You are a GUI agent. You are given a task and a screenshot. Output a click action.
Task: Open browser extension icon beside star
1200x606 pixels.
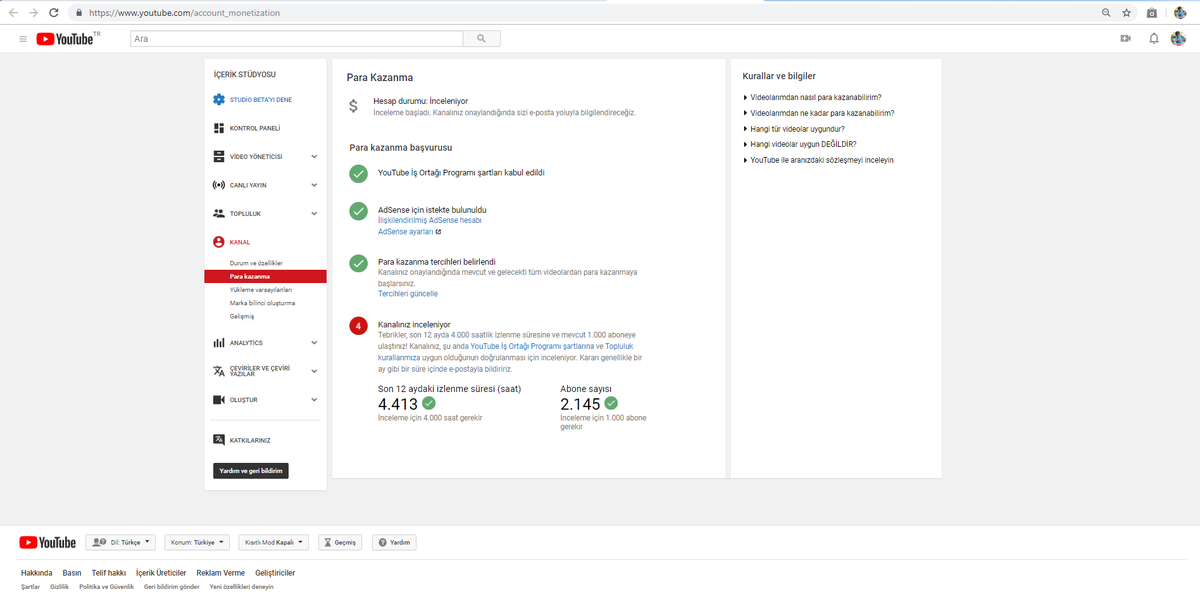pyautogui.click(x=1152, y=13)
